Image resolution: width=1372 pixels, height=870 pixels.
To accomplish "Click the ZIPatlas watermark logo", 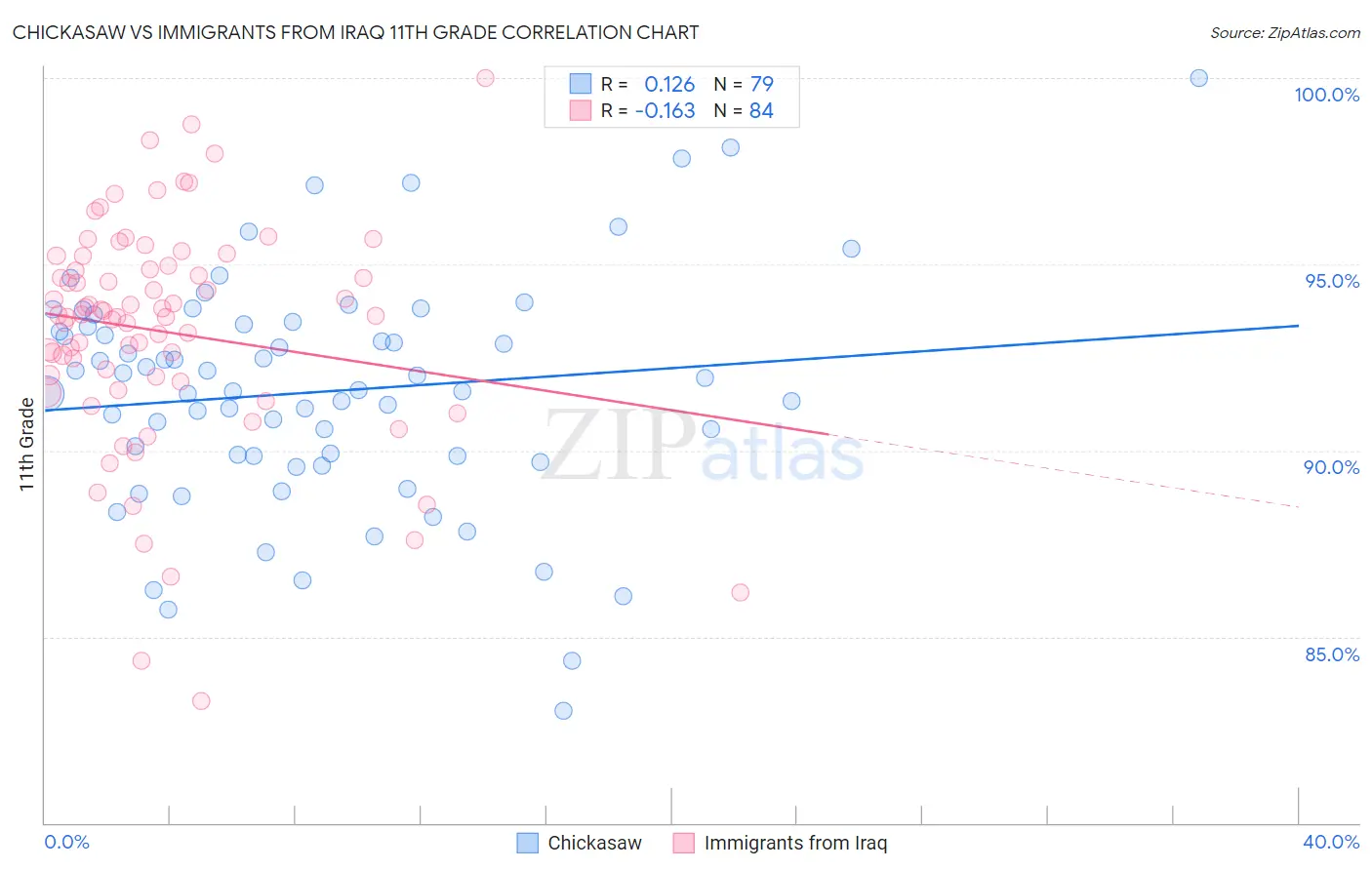I will pyautogui.click(x=703, y=446).
